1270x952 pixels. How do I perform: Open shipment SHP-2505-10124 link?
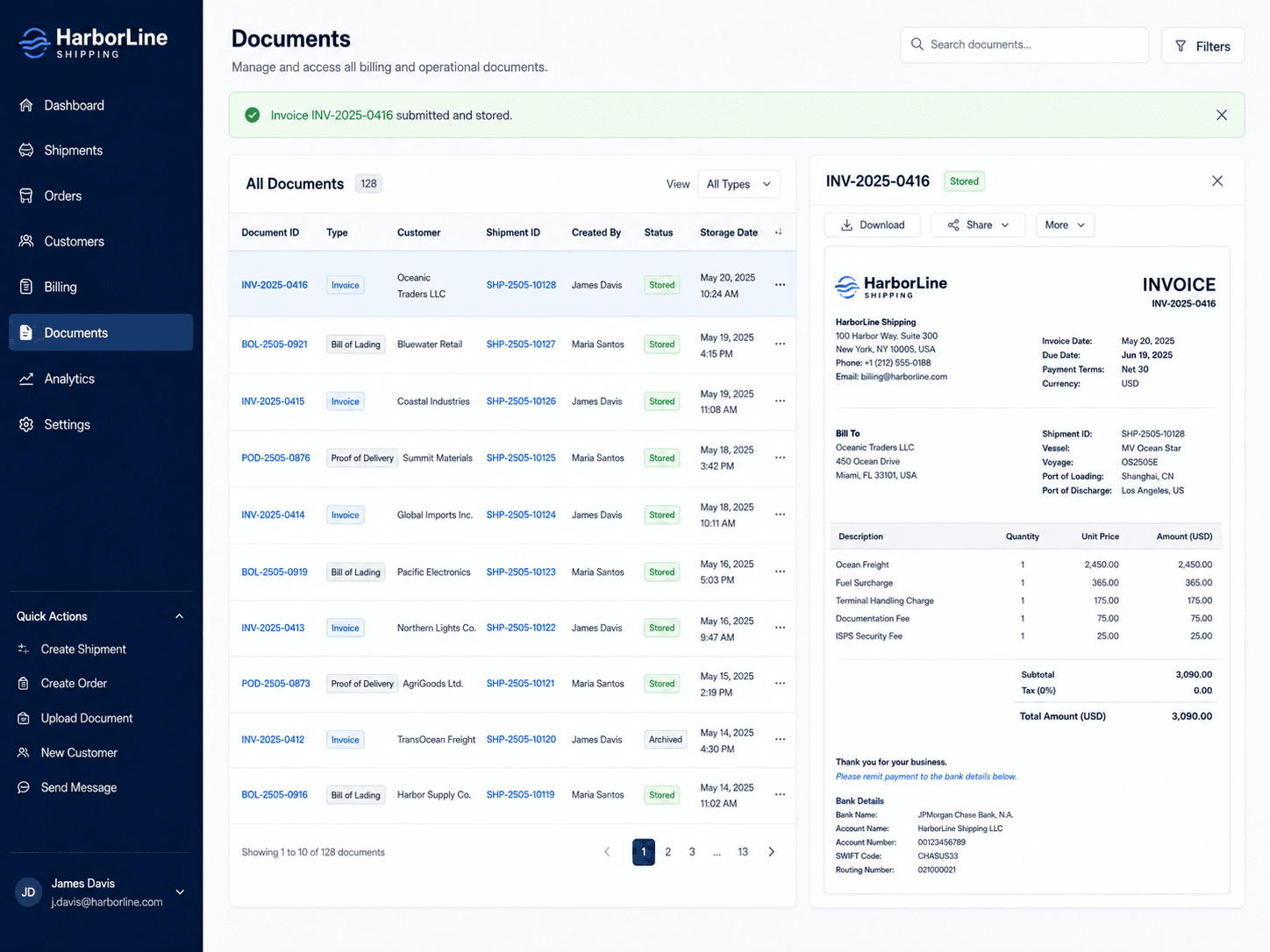521,515
